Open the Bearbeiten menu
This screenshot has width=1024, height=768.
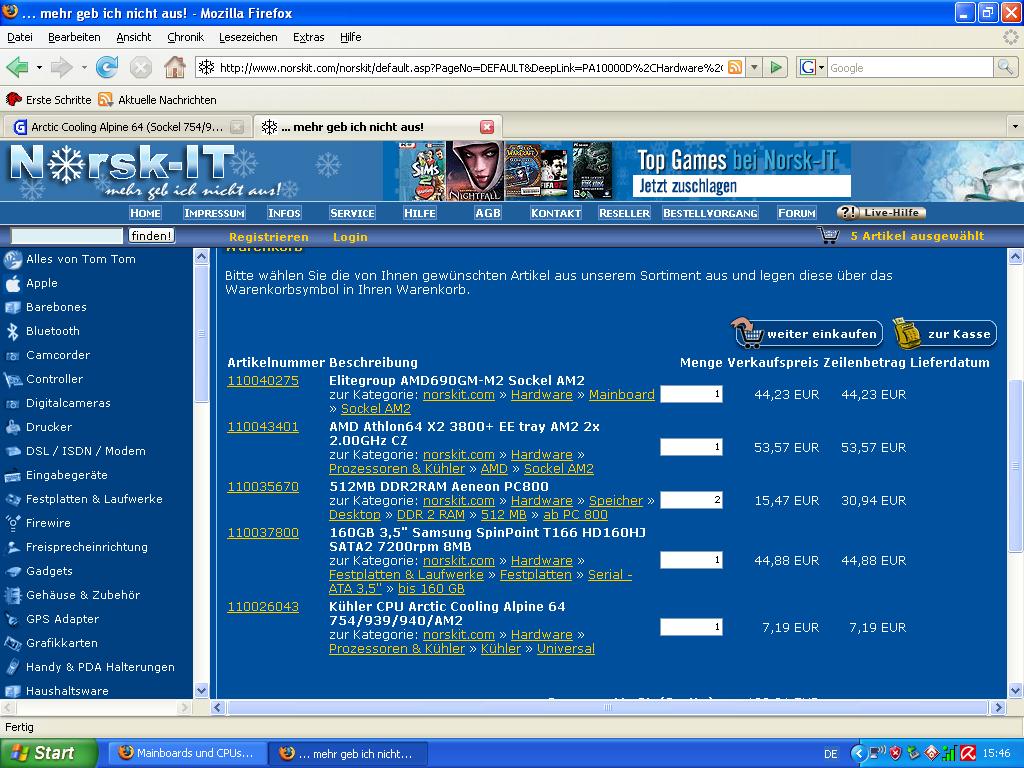click(74, 37)
